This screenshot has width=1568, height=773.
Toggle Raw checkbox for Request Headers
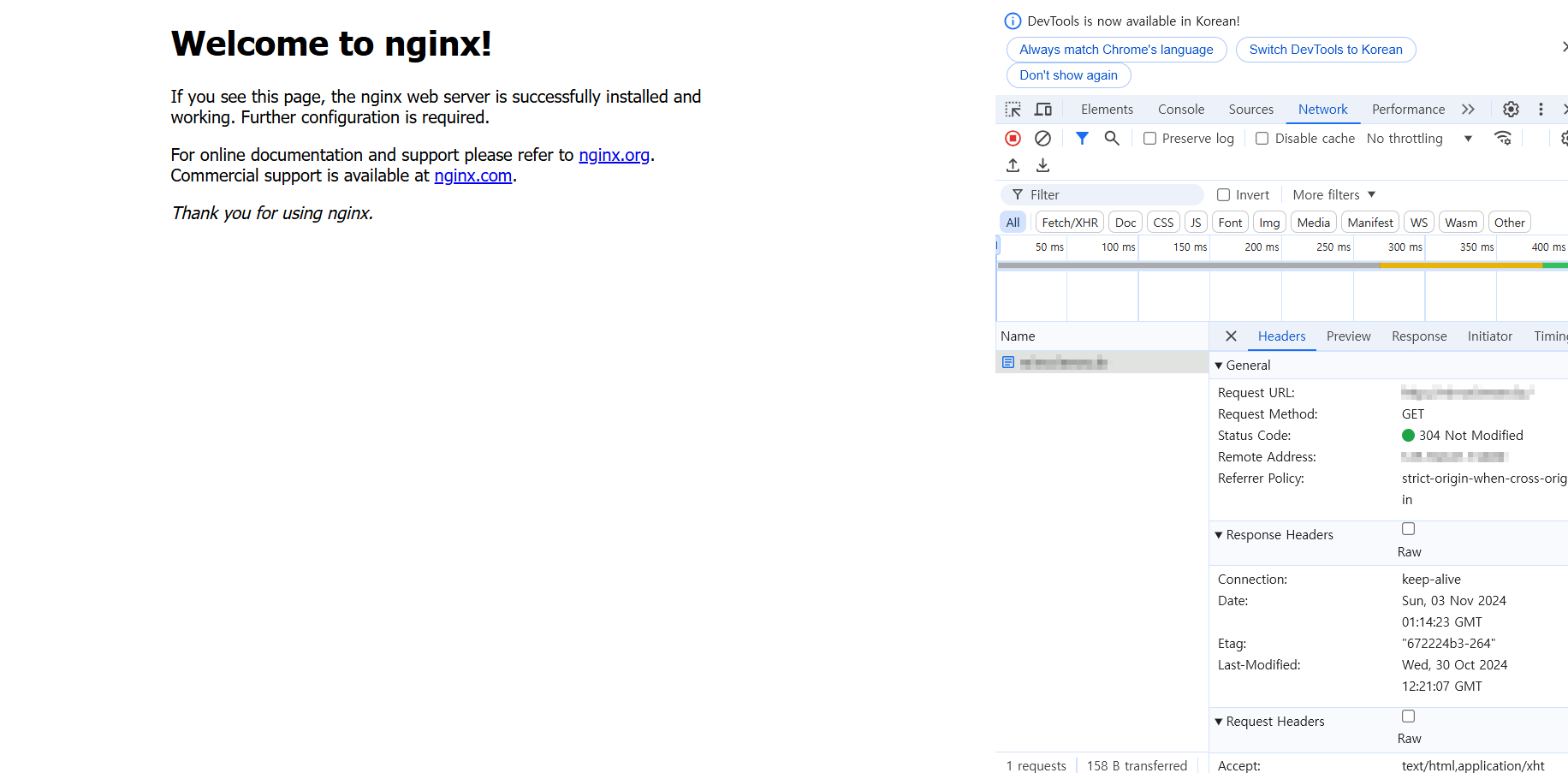coord(1408,717)
